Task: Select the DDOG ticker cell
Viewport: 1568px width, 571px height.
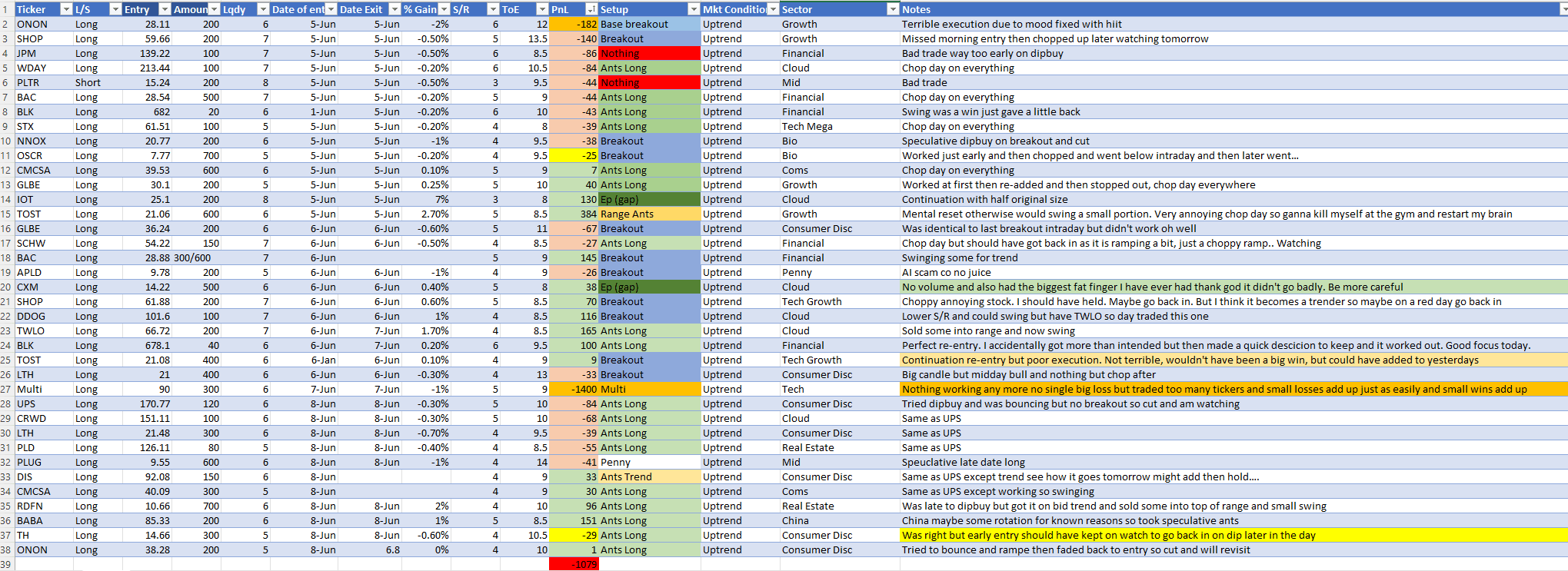Action: (x=44, y=316)
